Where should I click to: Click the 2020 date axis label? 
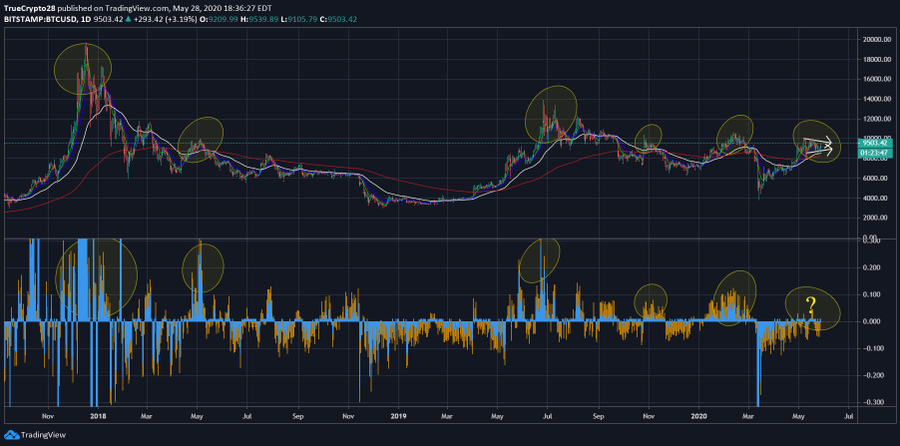point(699,414)
